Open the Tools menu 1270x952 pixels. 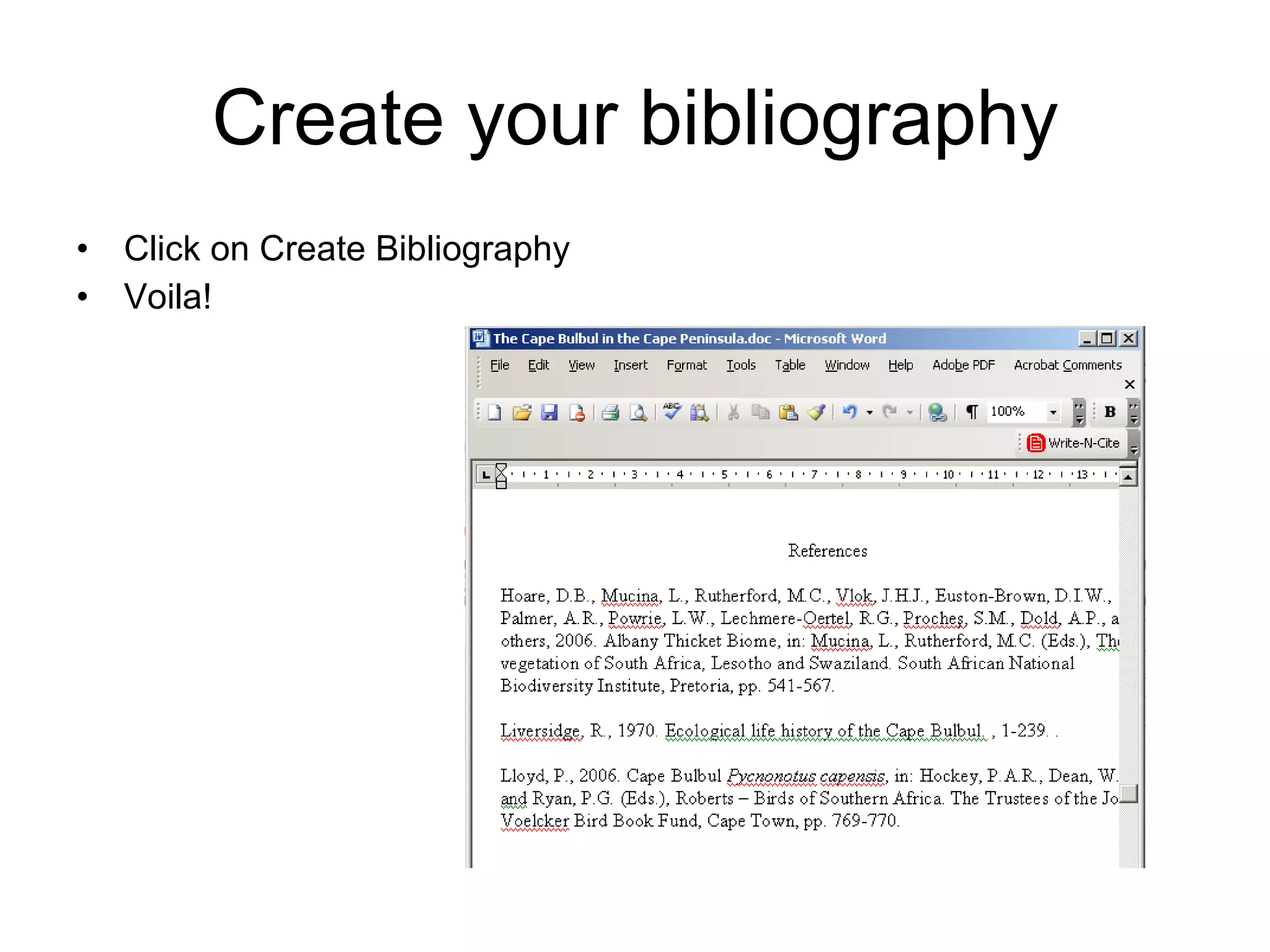click(741, 365)
